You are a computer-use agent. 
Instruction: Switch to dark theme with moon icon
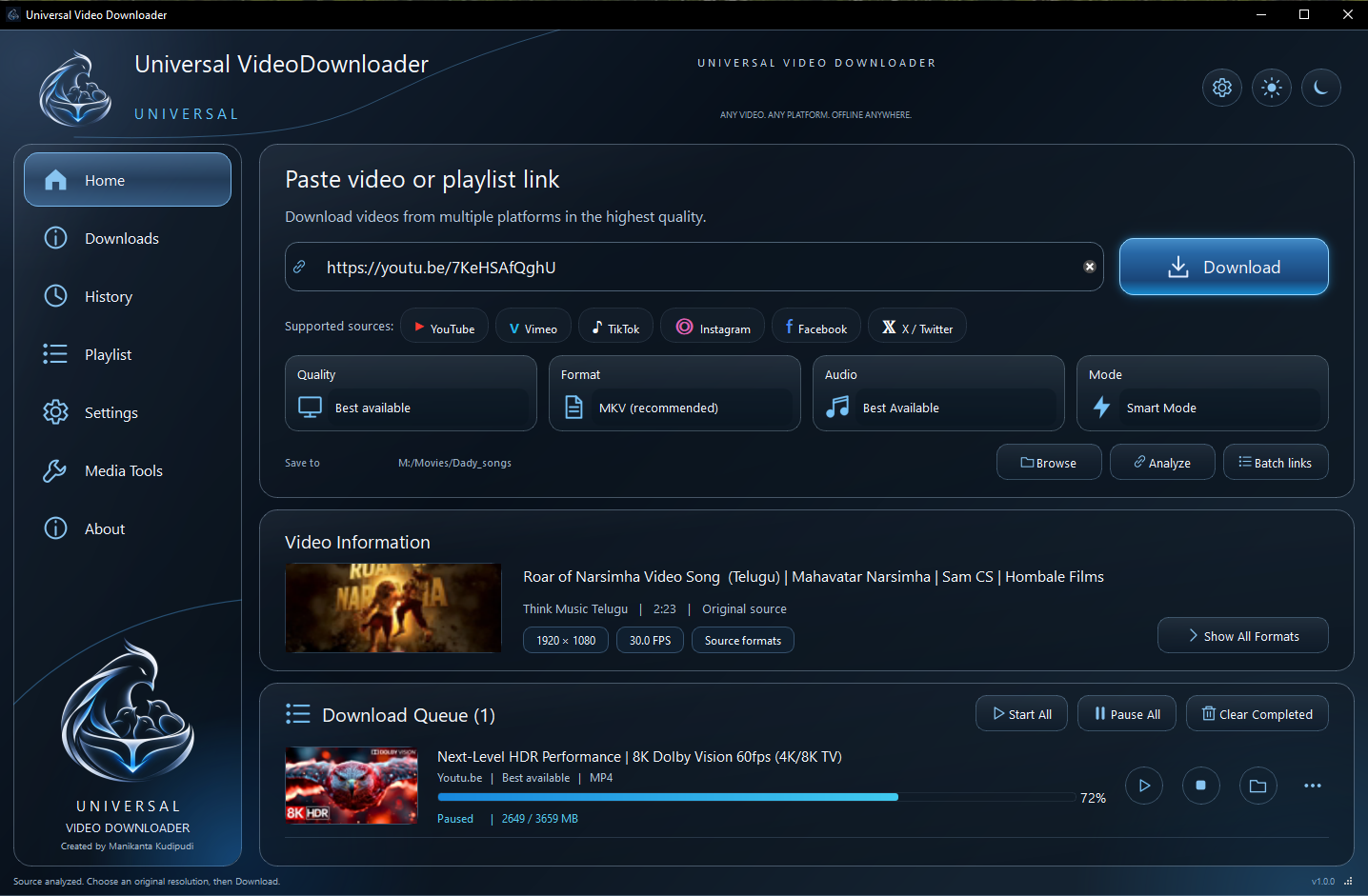(1321, 88)
